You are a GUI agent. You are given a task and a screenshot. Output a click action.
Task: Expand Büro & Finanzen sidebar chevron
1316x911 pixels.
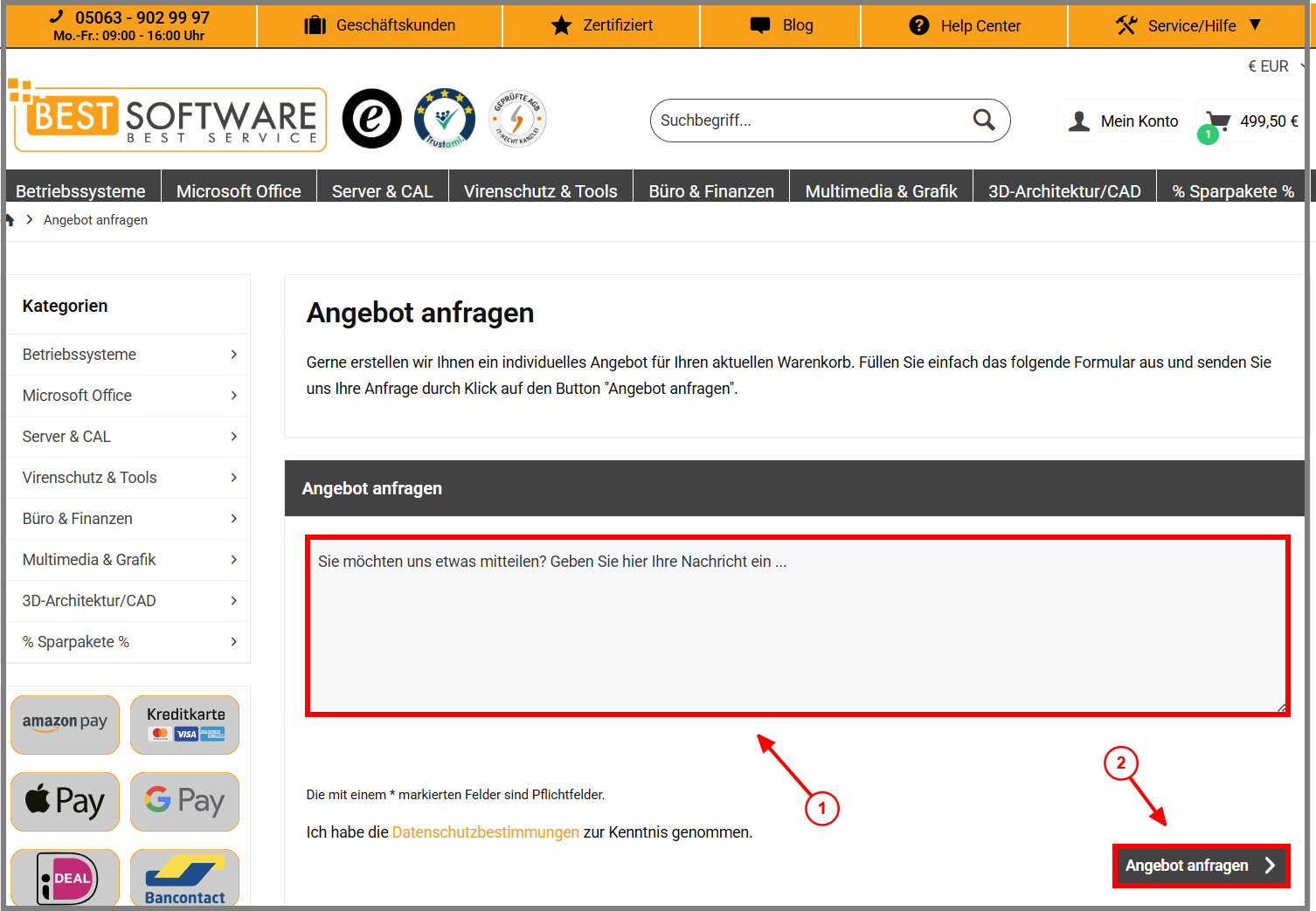click(233, 518)
